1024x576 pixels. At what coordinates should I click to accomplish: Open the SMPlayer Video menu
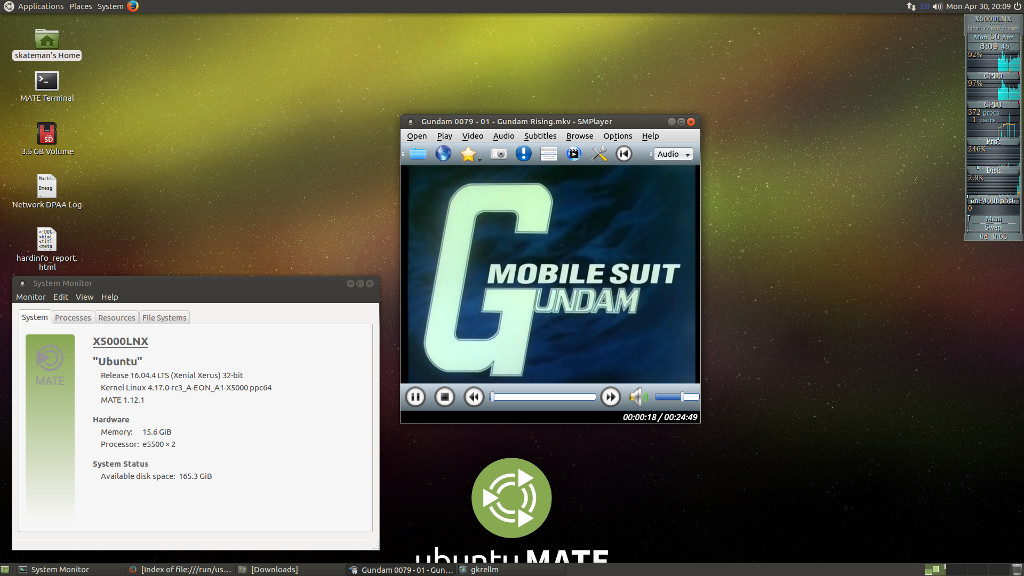tap(472, 136)
